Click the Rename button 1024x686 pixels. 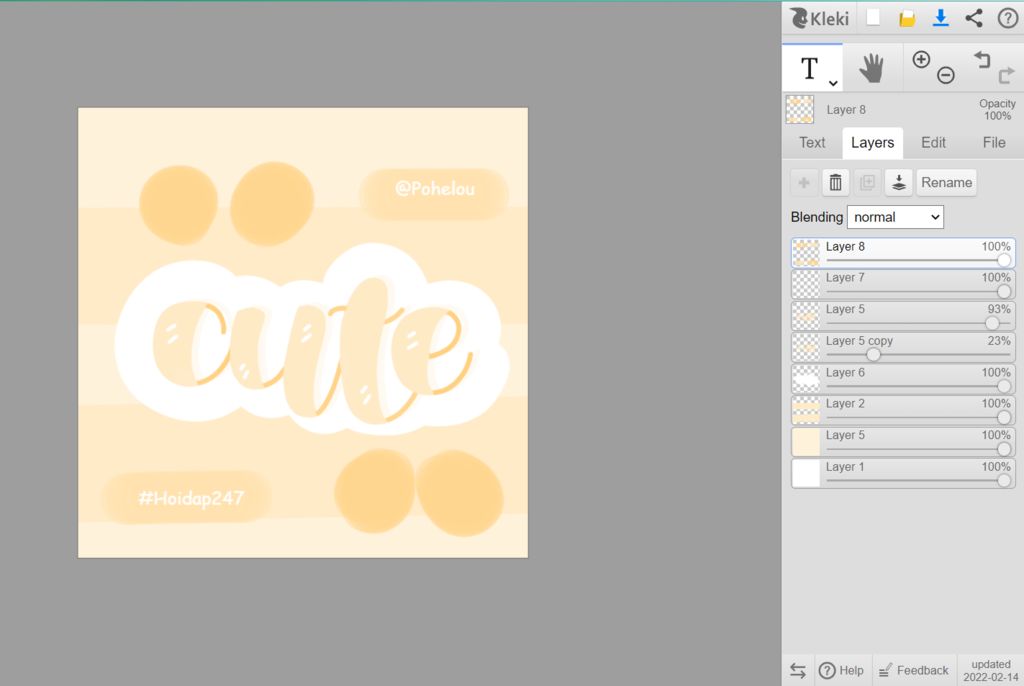[x=946, y=182]
